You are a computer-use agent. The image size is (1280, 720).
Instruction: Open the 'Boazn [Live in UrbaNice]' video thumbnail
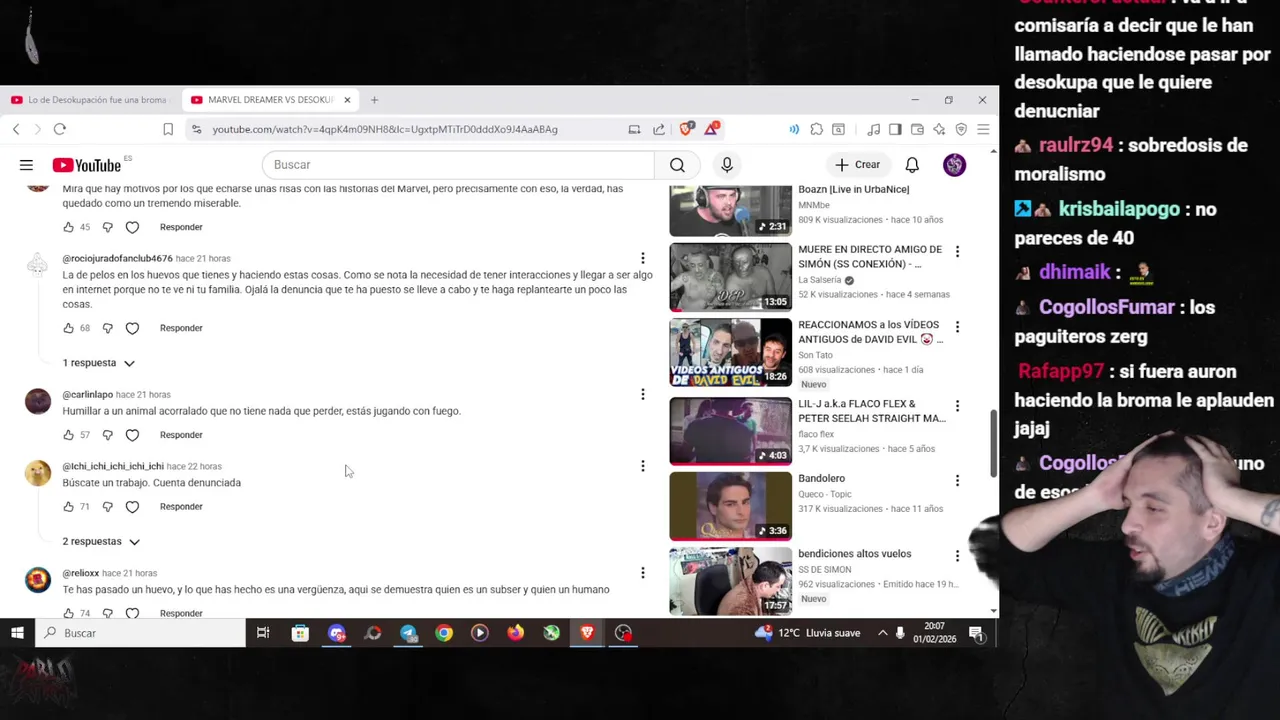click(730, 211)
